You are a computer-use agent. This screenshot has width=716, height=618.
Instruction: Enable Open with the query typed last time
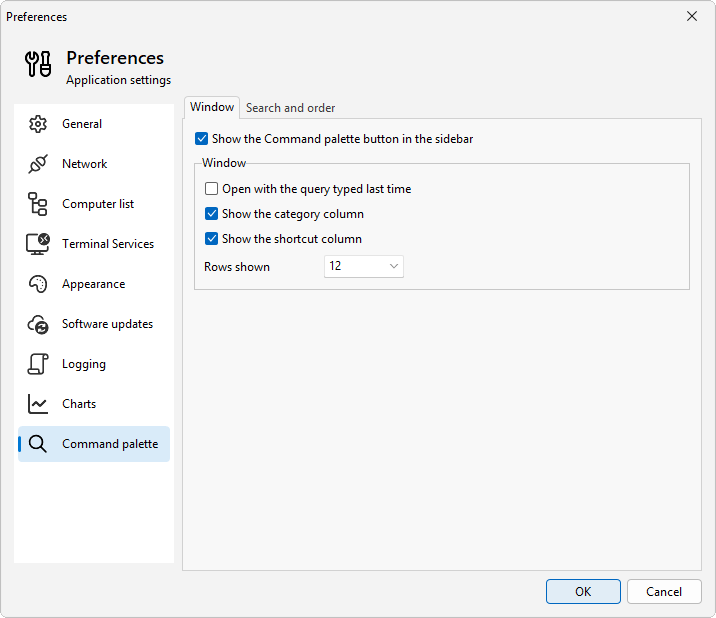(211, 189)
